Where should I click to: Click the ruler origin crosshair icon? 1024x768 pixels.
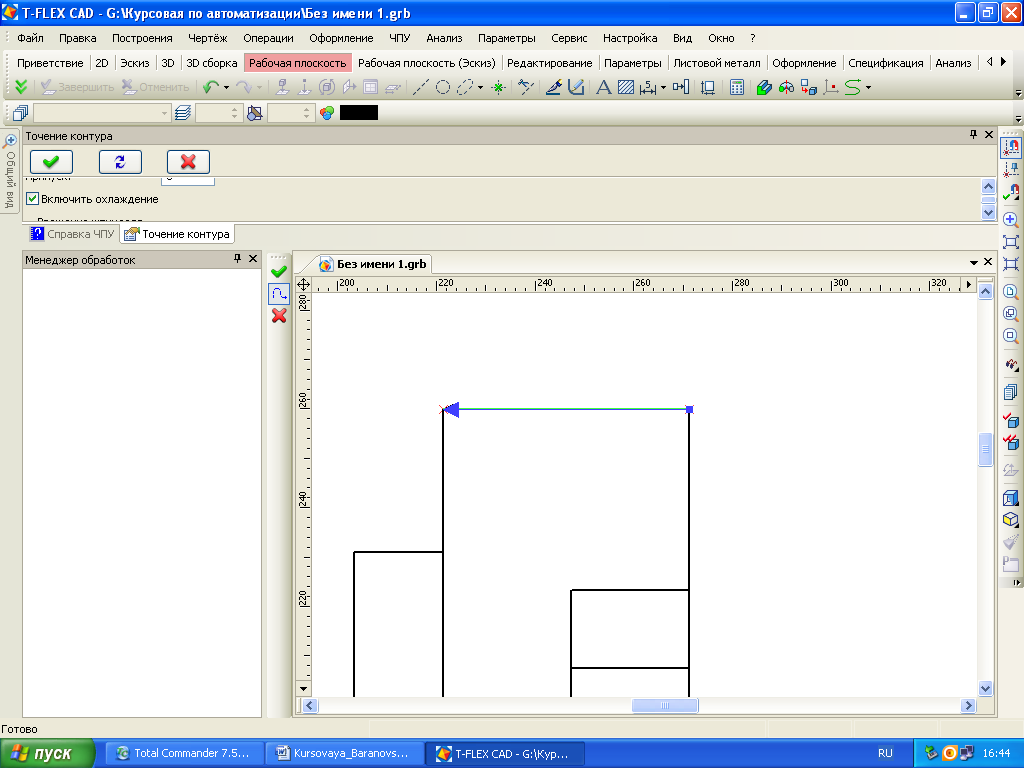pos(303,284)
